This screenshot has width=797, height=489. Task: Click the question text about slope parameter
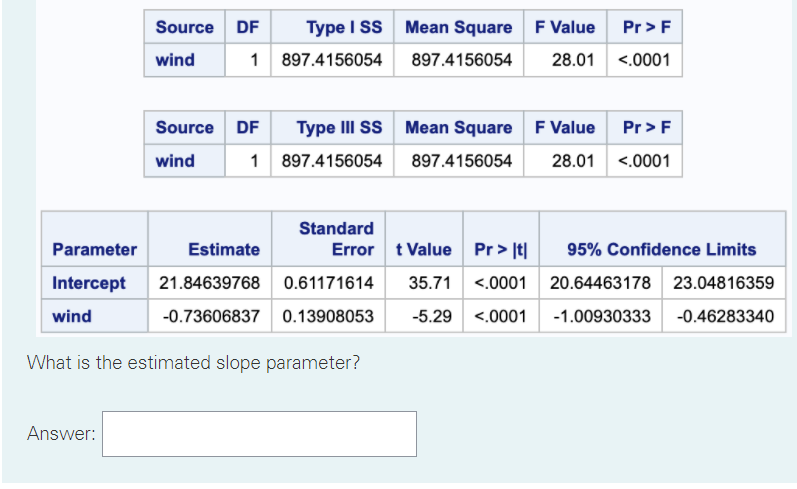coord(193,363)
